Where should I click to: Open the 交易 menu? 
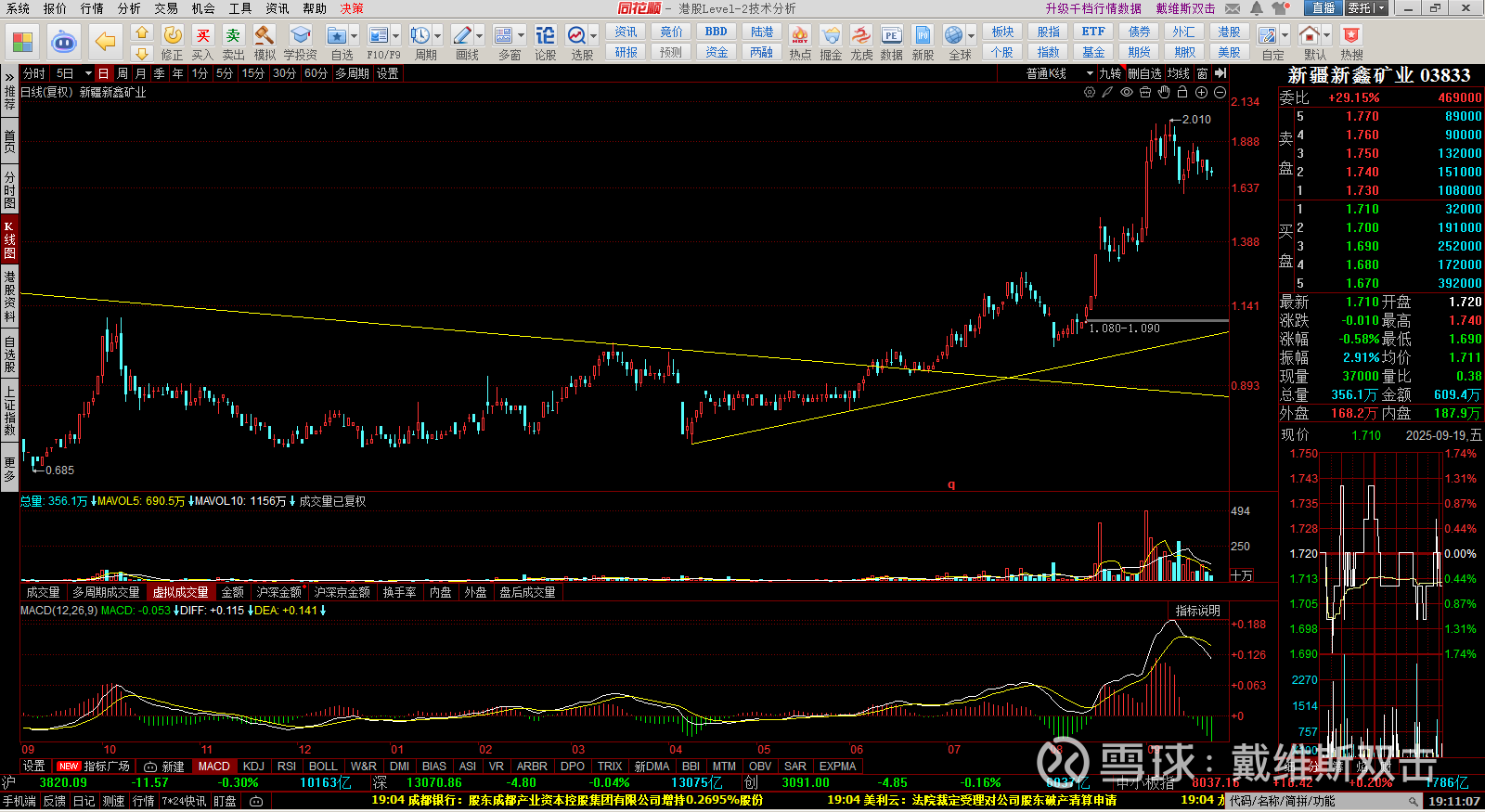pyautogui.click(x=166, y=8)
